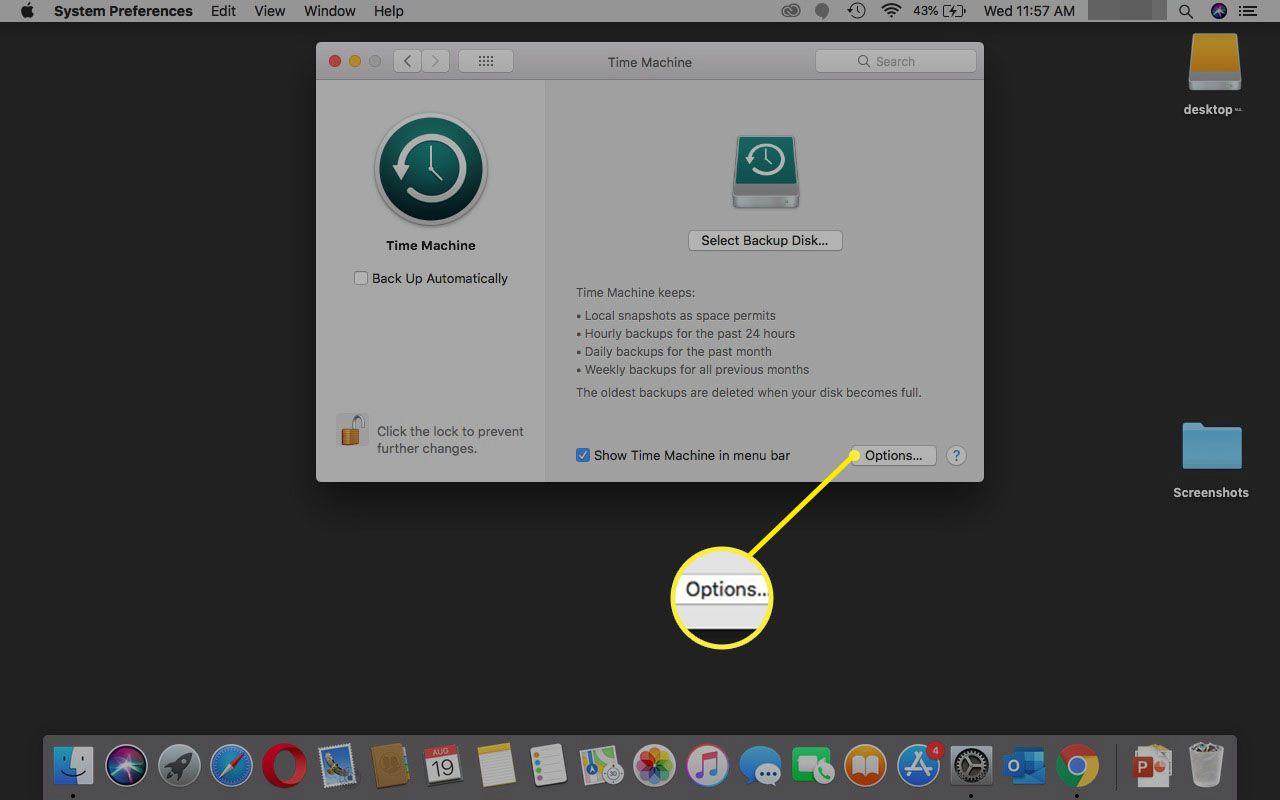Click red close button of Time Machine window

[335, 61]
